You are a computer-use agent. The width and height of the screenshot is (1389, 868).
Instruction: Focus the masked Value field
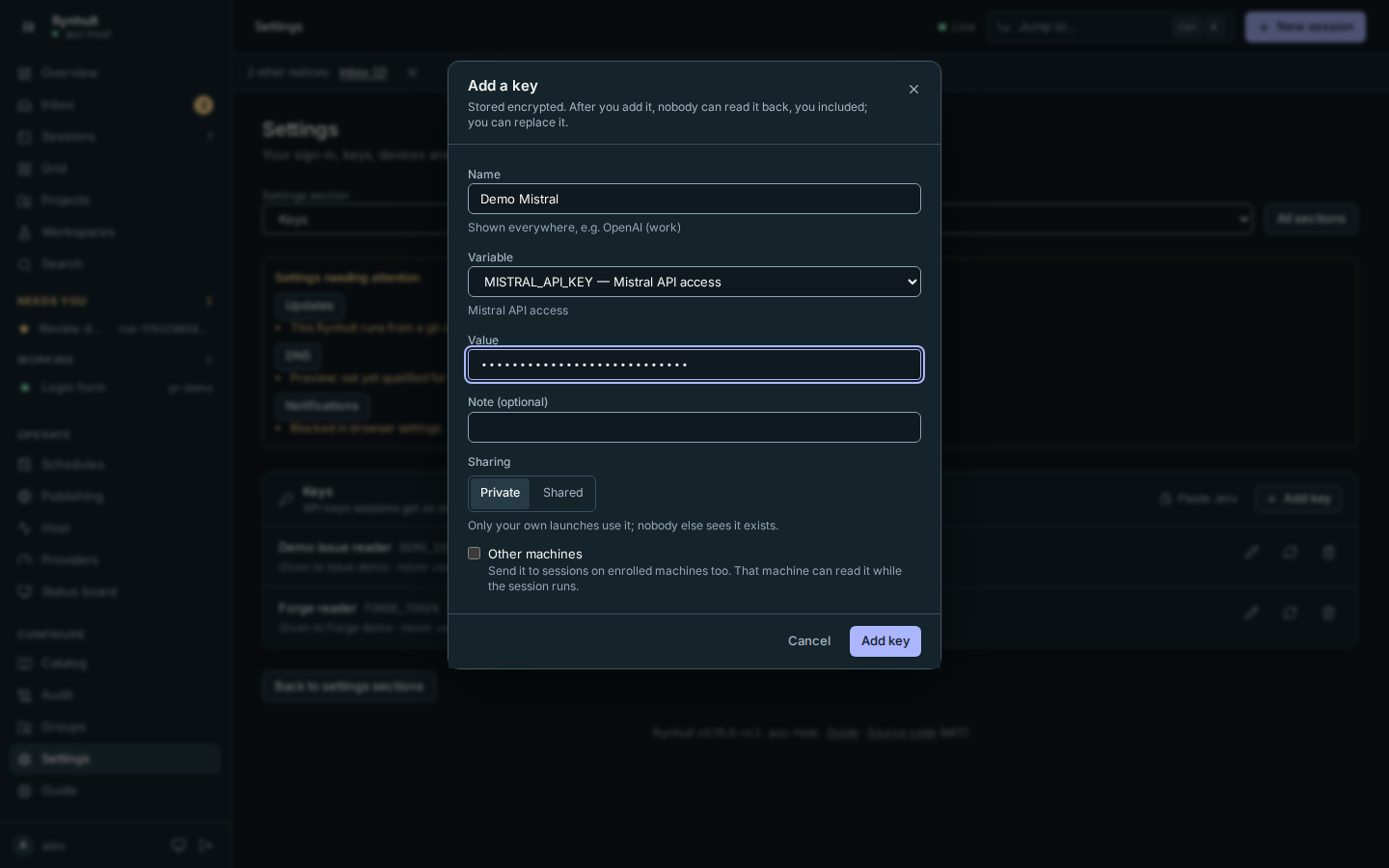click(694, 365)
